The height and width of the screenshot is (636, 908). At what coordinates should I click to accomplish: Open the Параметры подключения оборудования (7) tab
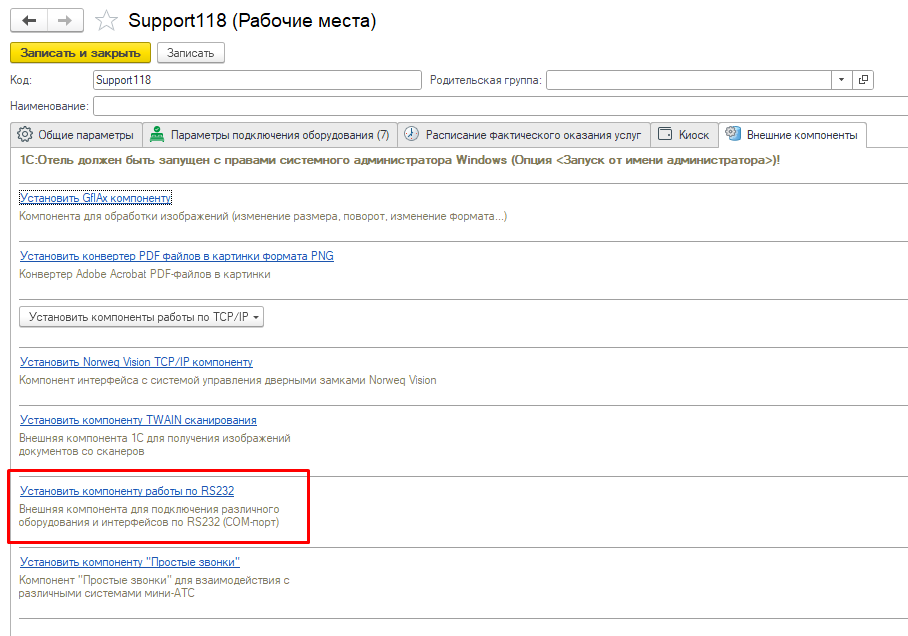coord(270,135)
